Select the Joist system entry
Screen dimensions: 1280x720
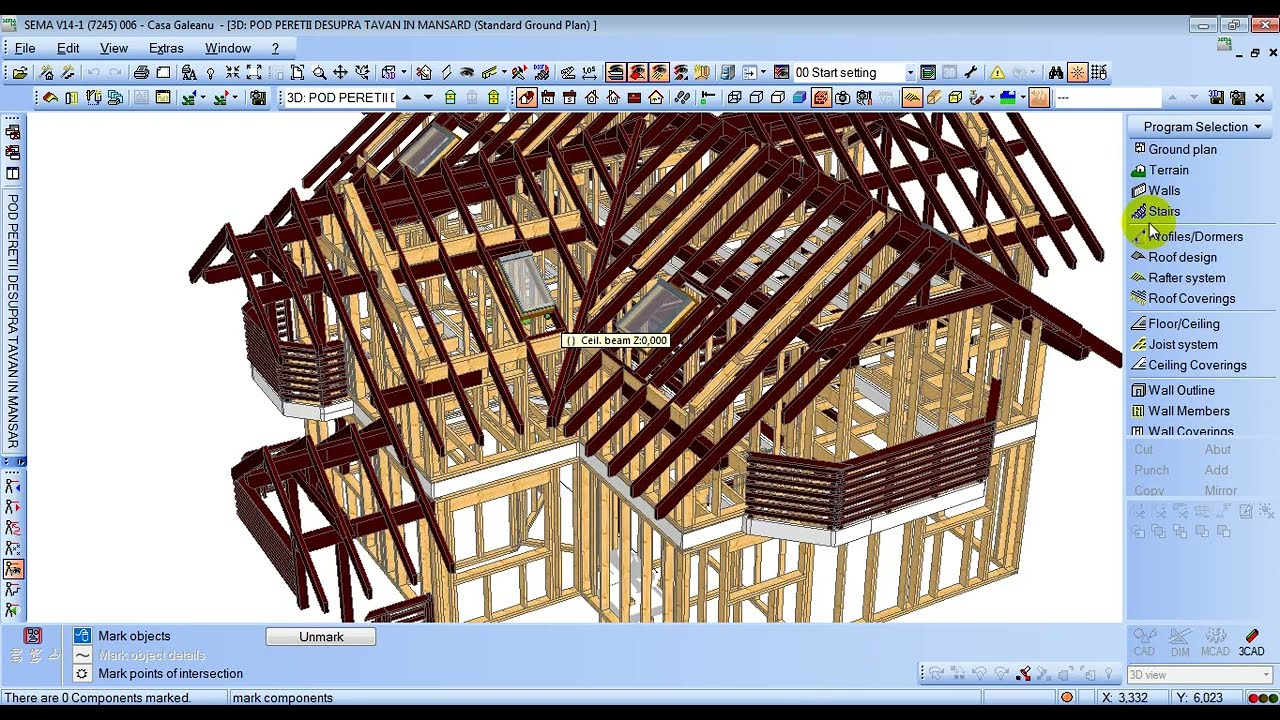(x=1182, y=345)
